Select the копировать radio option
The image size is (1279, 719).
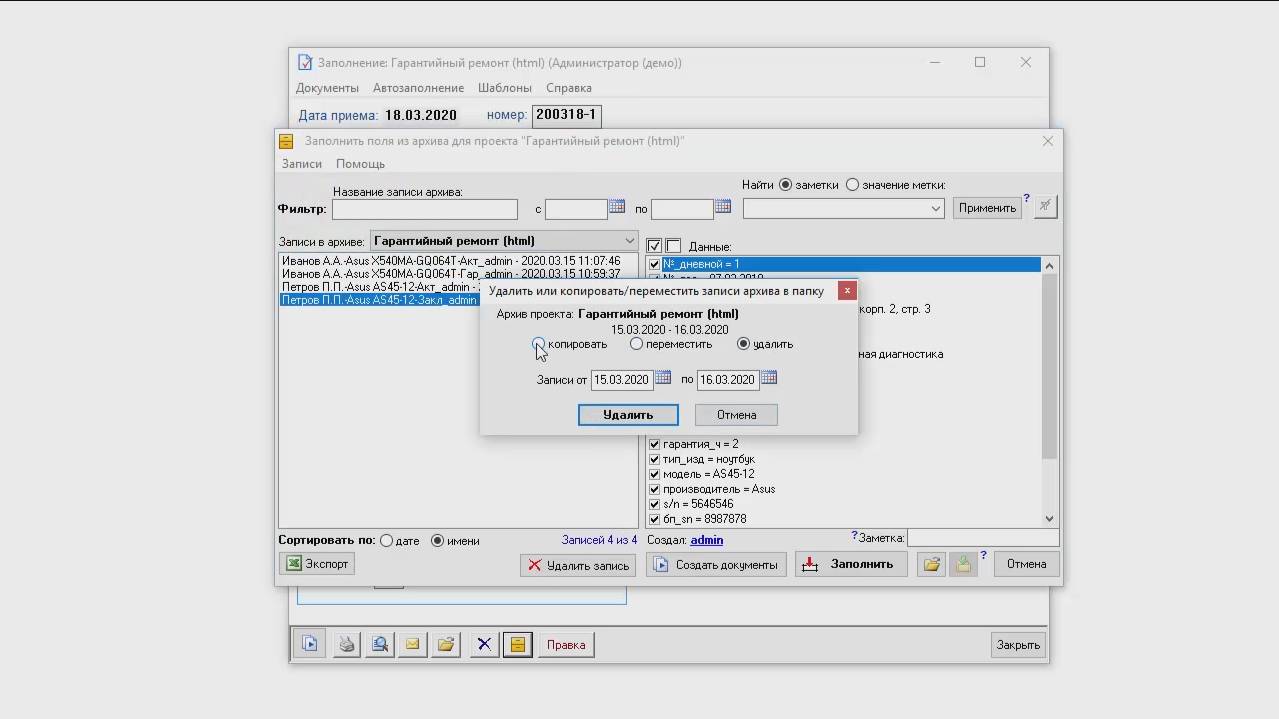[539, 344]
